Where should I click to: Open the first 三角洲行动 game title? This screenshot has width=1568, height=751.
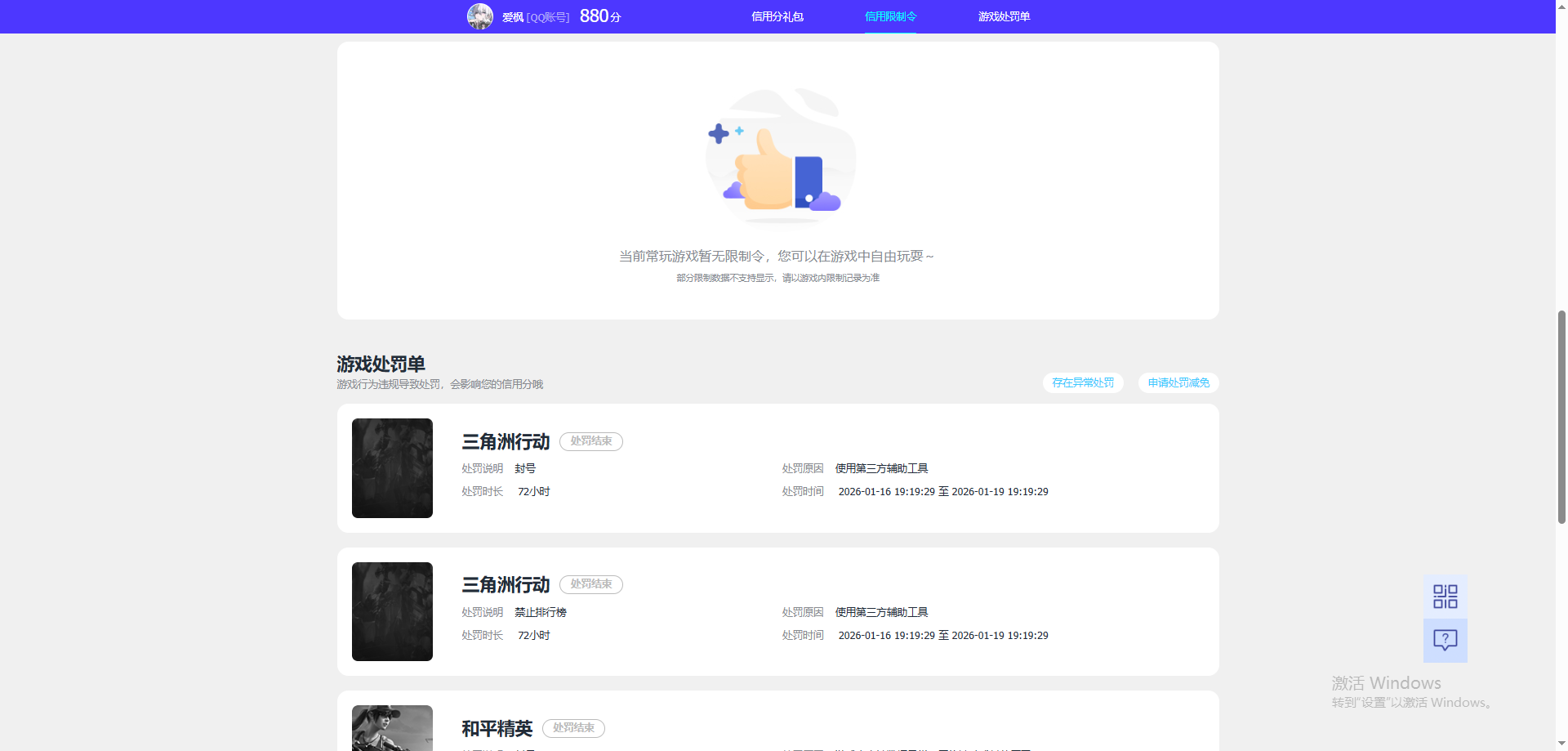505,441
